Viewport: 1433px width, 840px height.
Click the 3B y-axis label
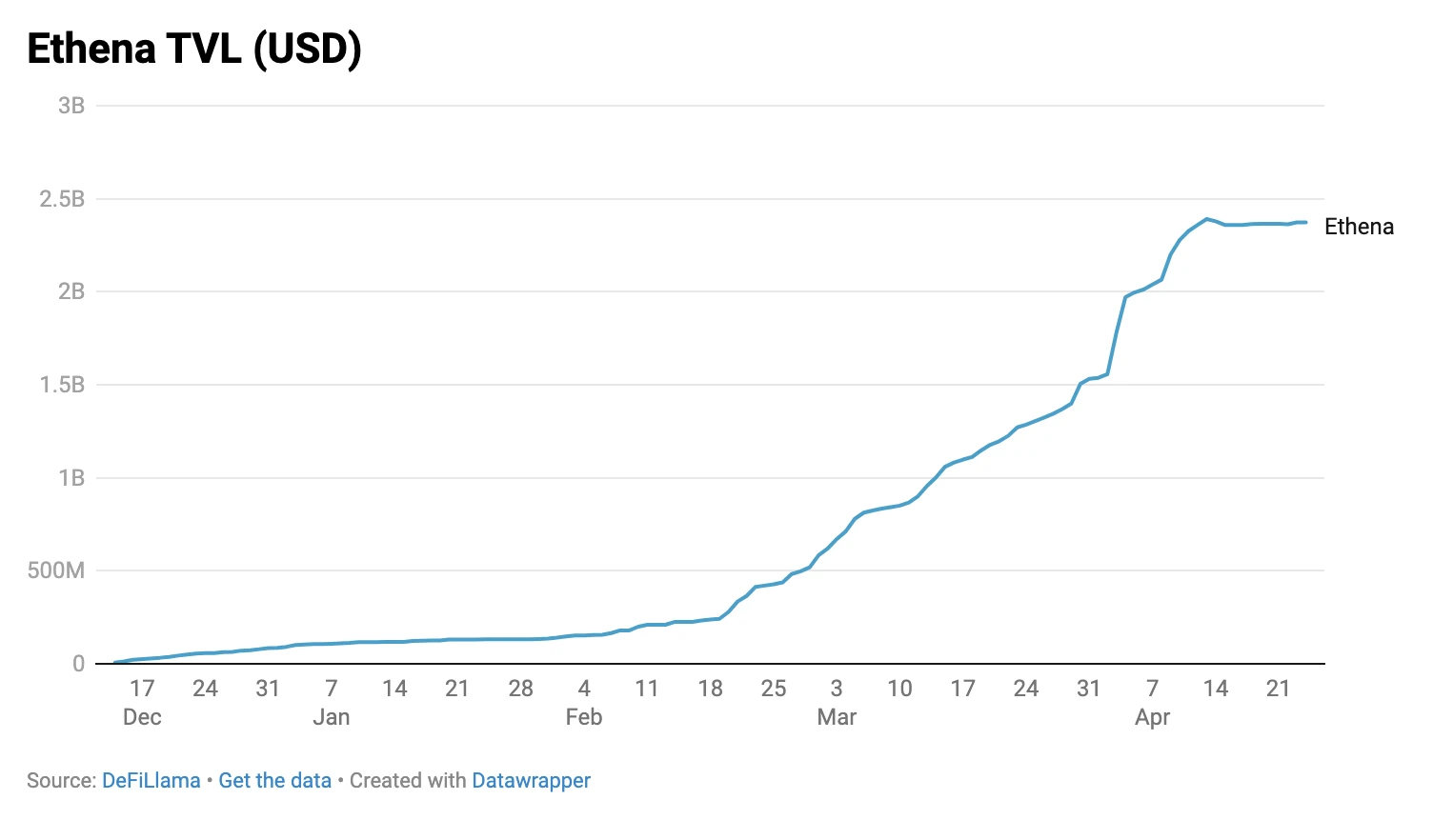pos(71,106)
